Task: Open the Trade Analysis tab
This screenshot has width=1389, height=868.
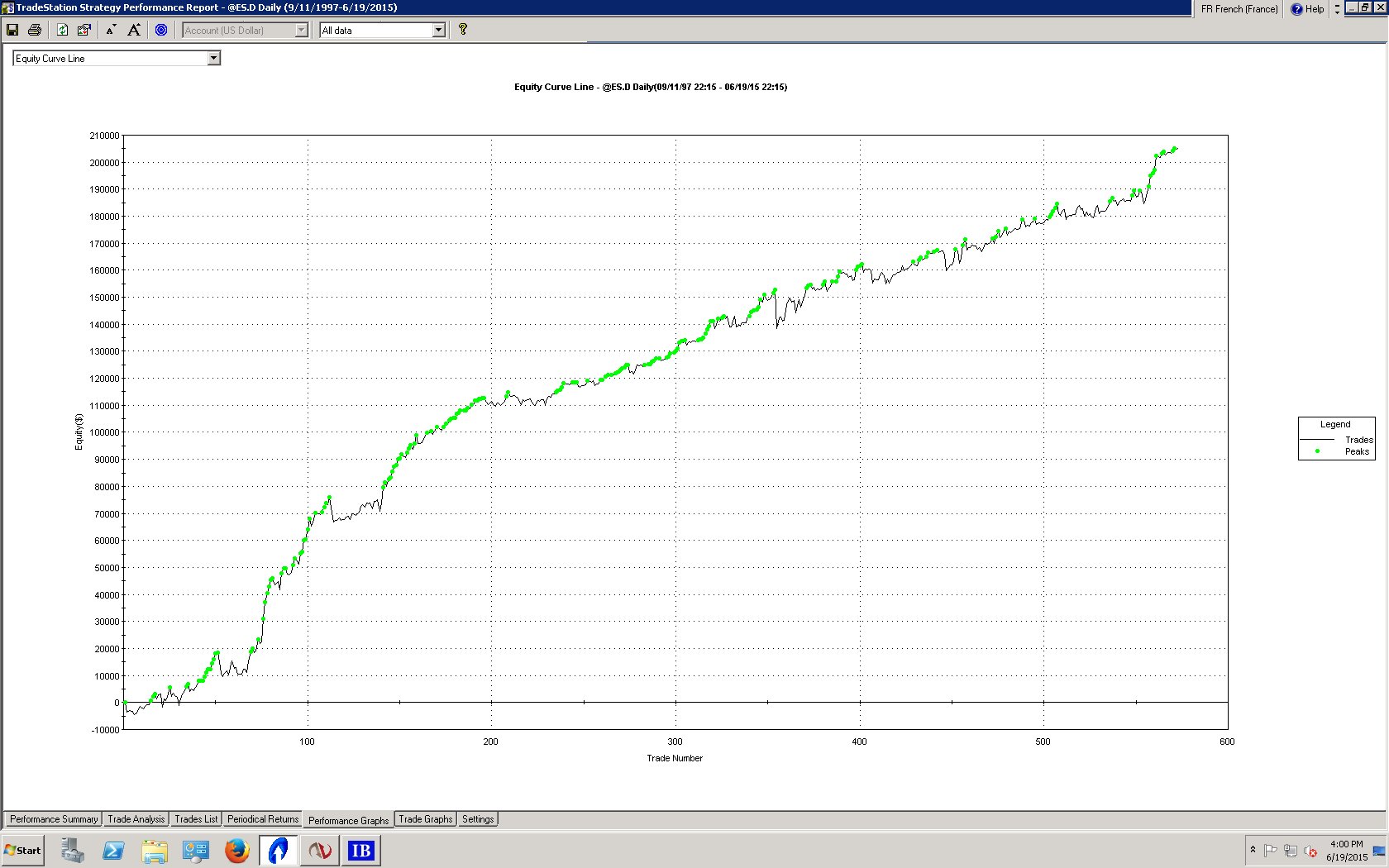Action: point(136,819)
